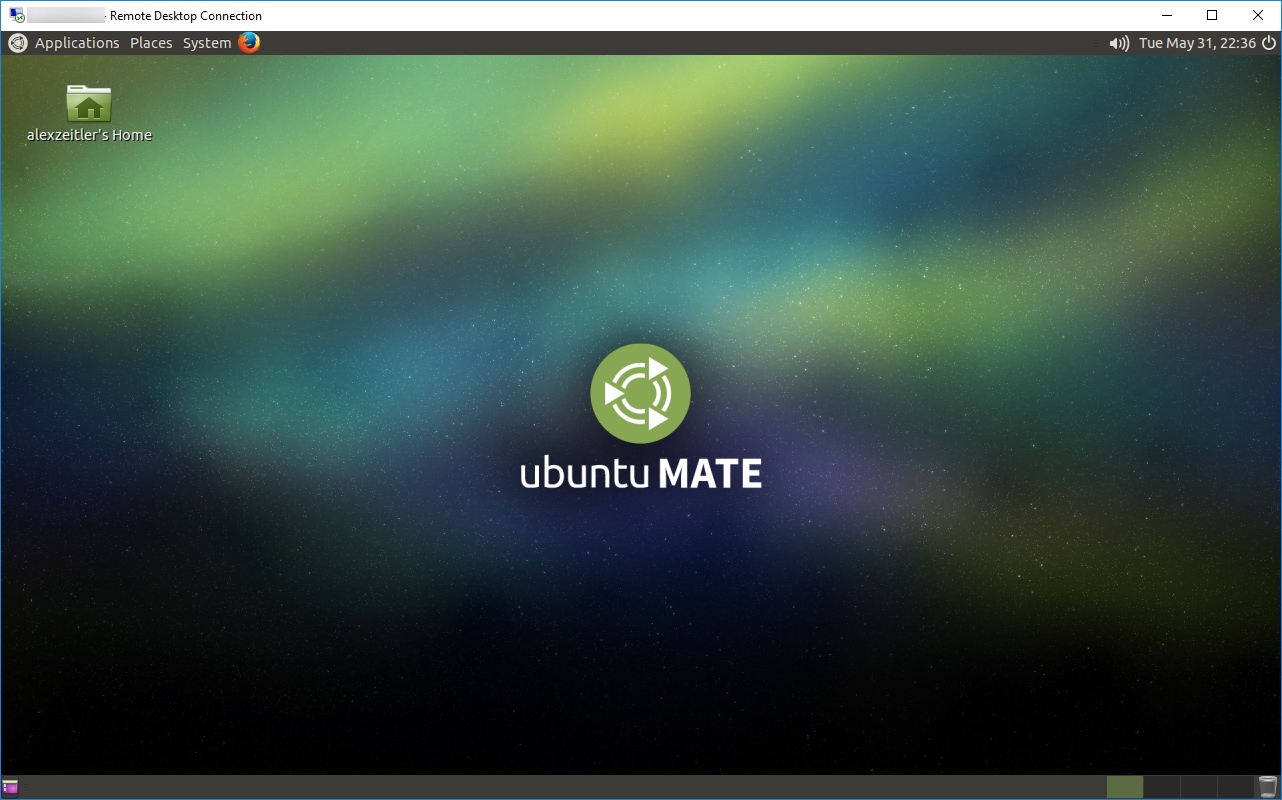Close the Remote Desktop Connection window

1258,15
